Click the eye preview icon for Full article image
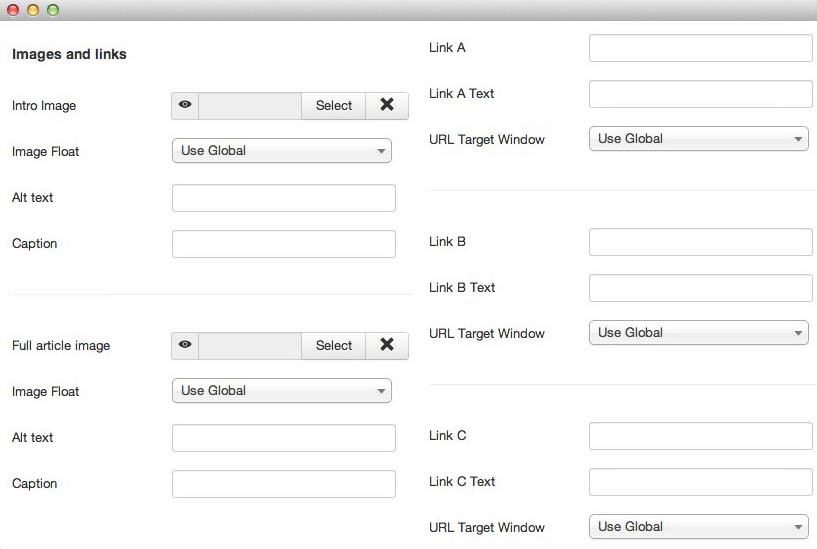This screenshot has height=549, width=817. coord(185,345)
